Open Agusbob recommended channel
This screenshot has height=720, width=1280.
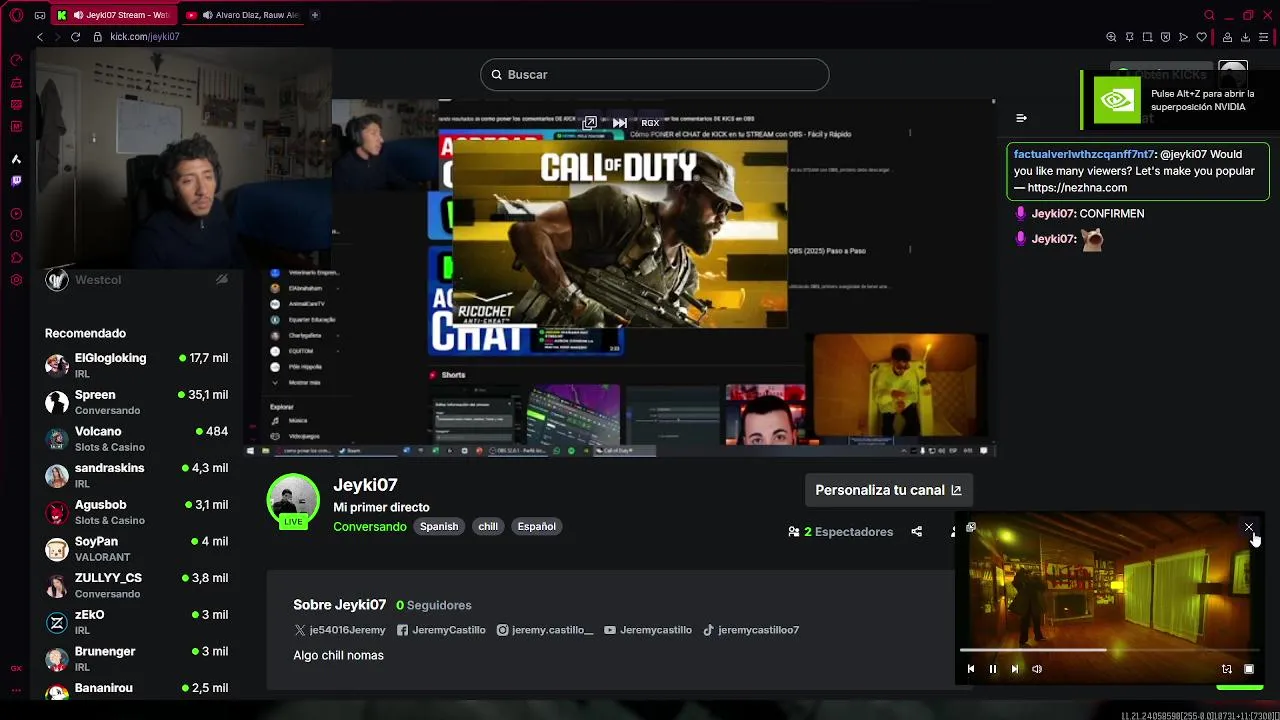(x=136, y=512)
